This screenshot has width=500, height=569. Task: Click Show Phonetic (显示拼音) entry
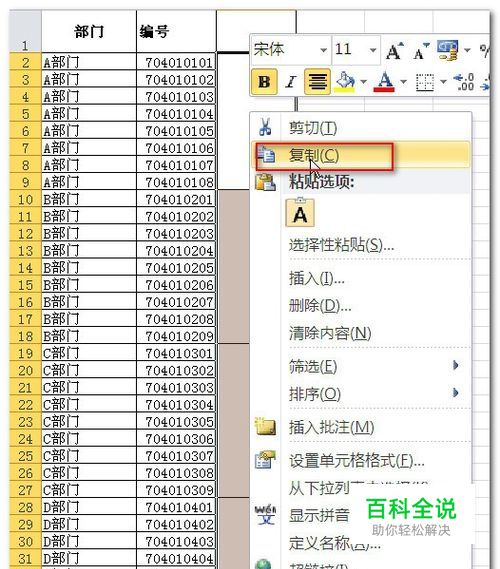(x=319, y=515)
